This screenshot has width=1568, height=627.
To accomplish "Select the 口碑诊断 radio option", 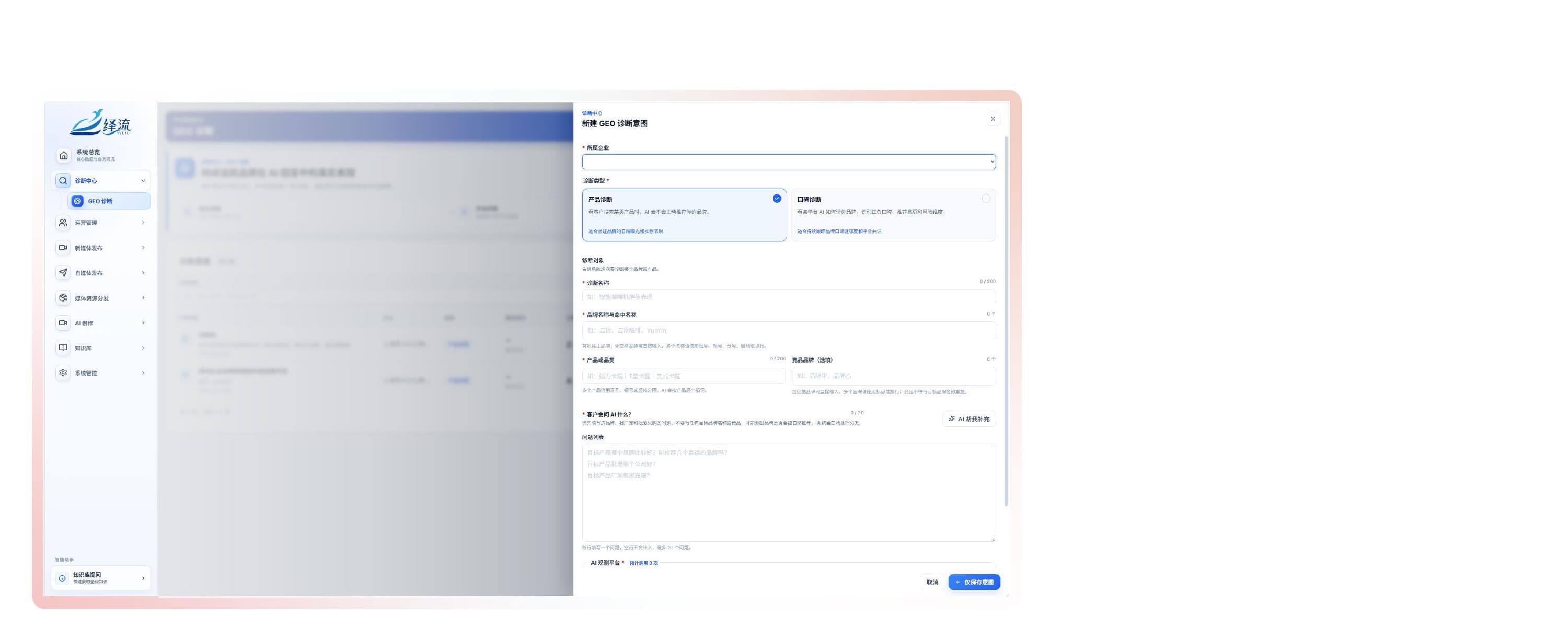I will coord(985,199).
